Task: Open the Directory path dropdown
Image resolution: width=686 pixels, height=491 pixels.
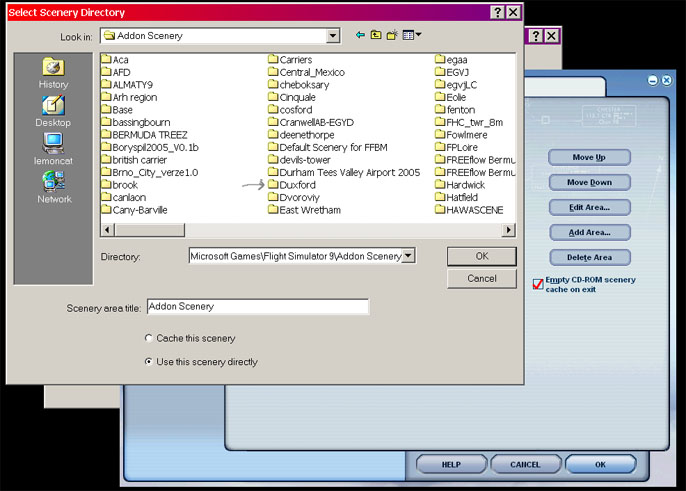Action: coord(408,256)
